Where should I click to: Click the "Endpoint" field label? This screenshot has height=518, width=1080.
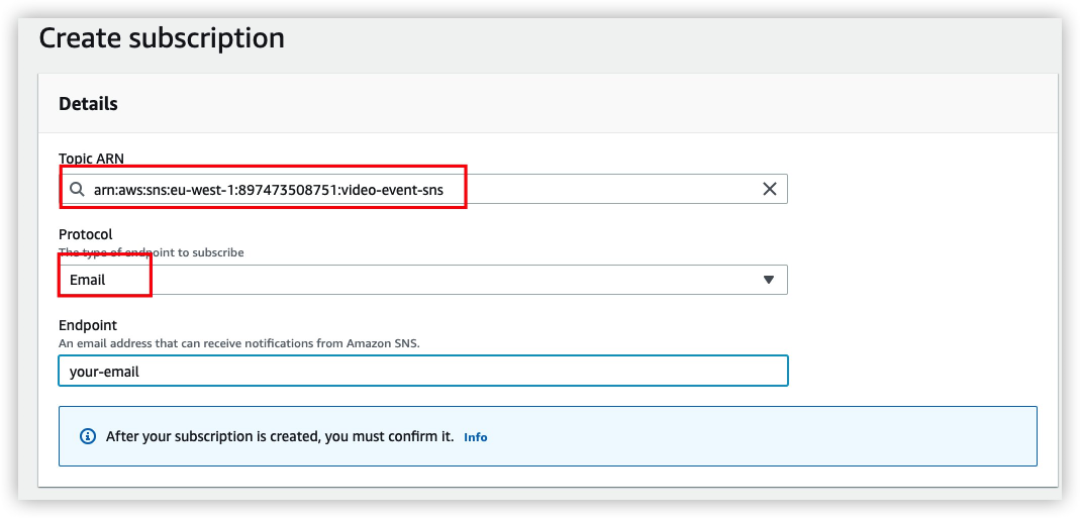88,325
